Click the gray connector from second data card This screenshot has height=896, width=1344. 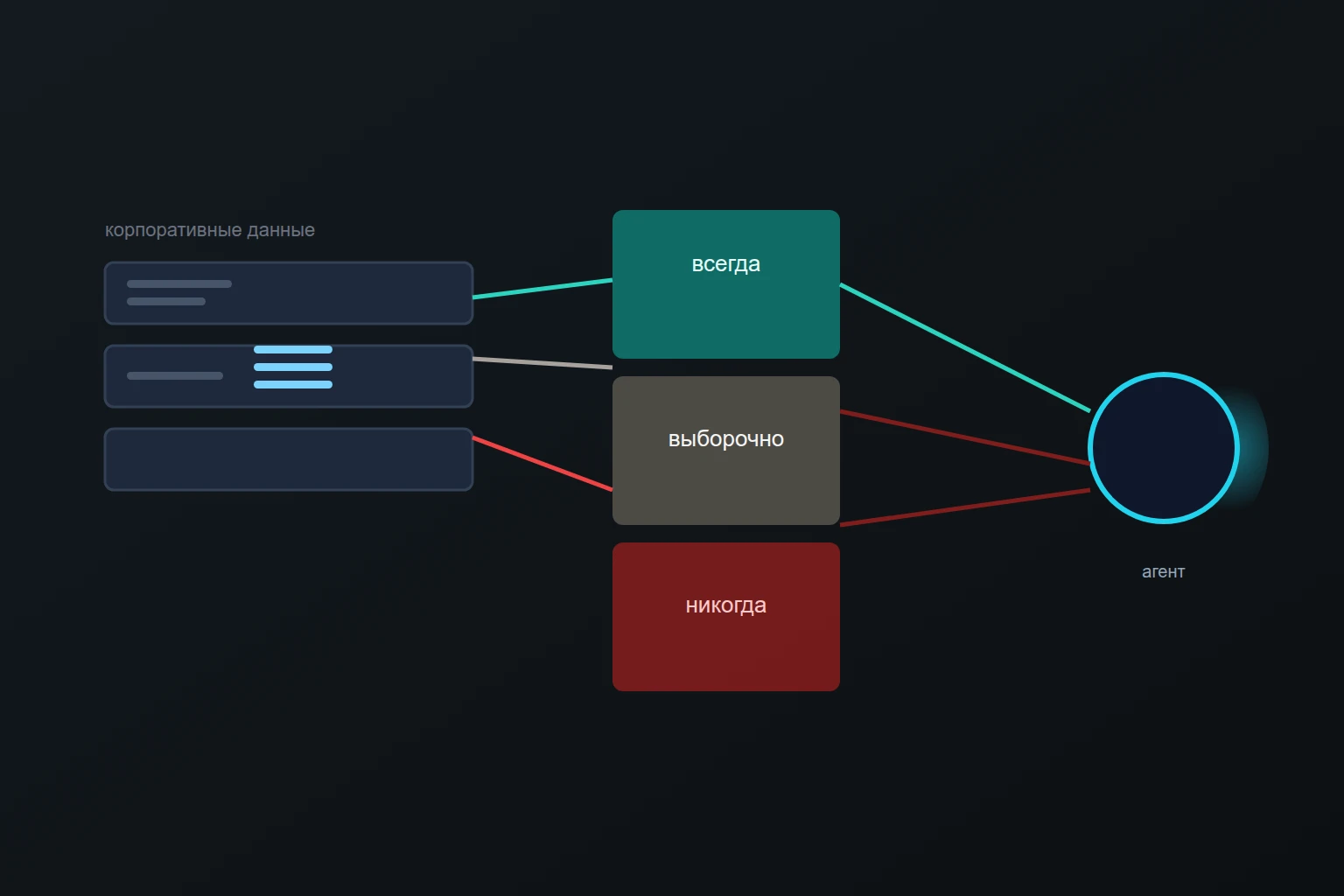542,363
